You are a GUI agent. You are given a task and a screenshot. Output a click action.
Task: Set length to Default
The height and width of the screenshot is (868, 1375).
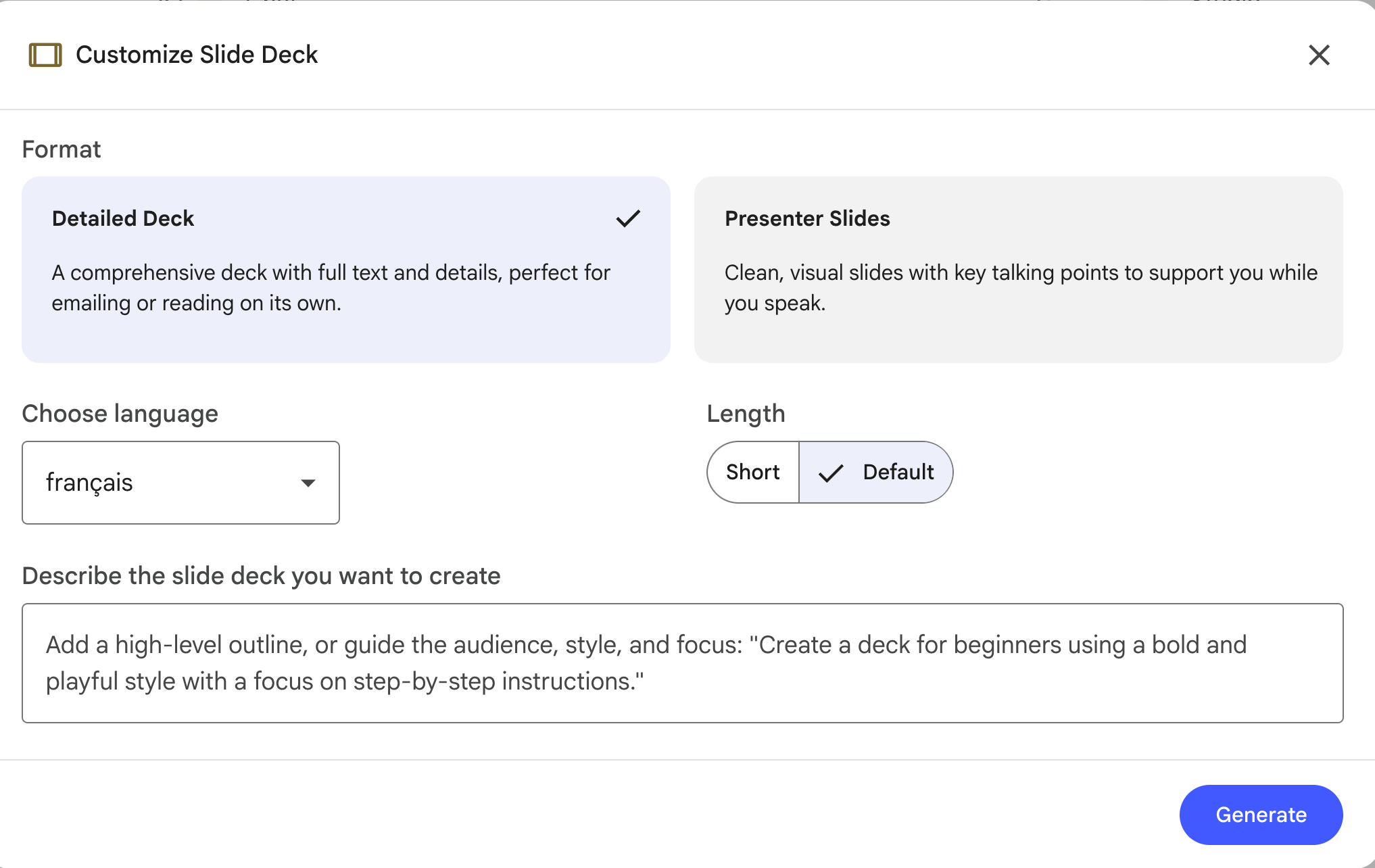point(898,472)
